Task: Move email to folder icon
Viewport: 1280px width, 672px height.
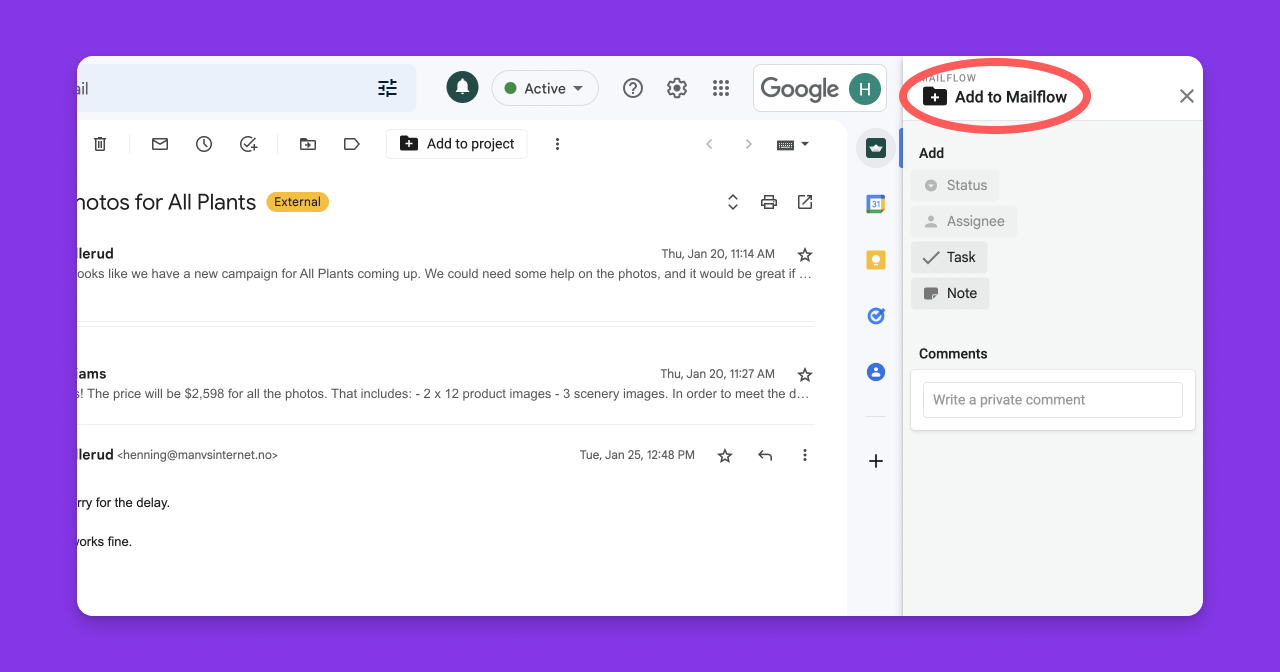Action: coord(308,144)
